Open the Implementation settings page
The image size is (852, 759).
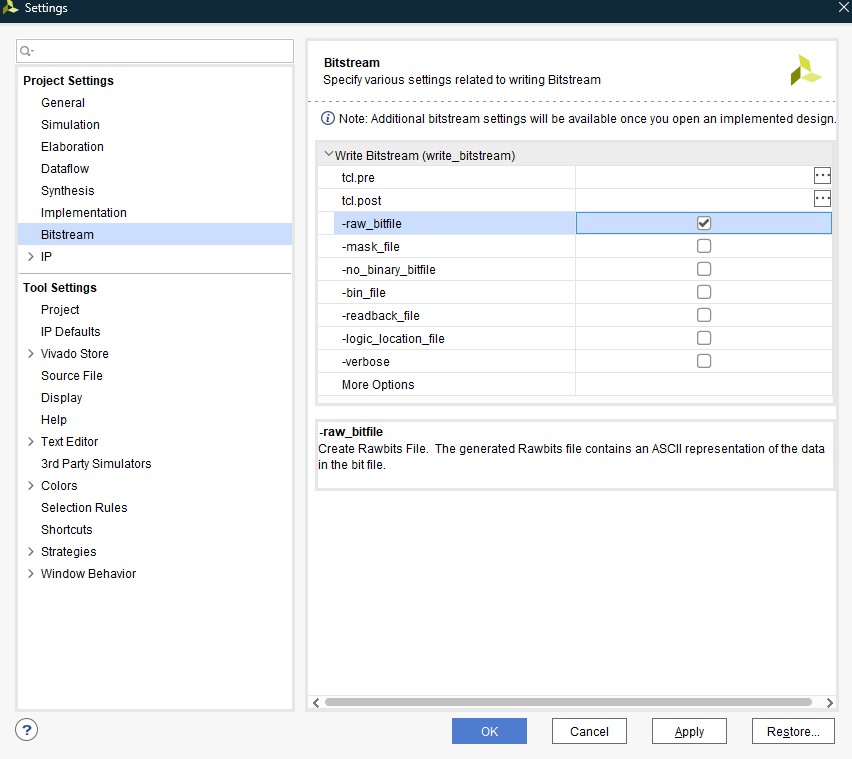[x=84, y=213]
